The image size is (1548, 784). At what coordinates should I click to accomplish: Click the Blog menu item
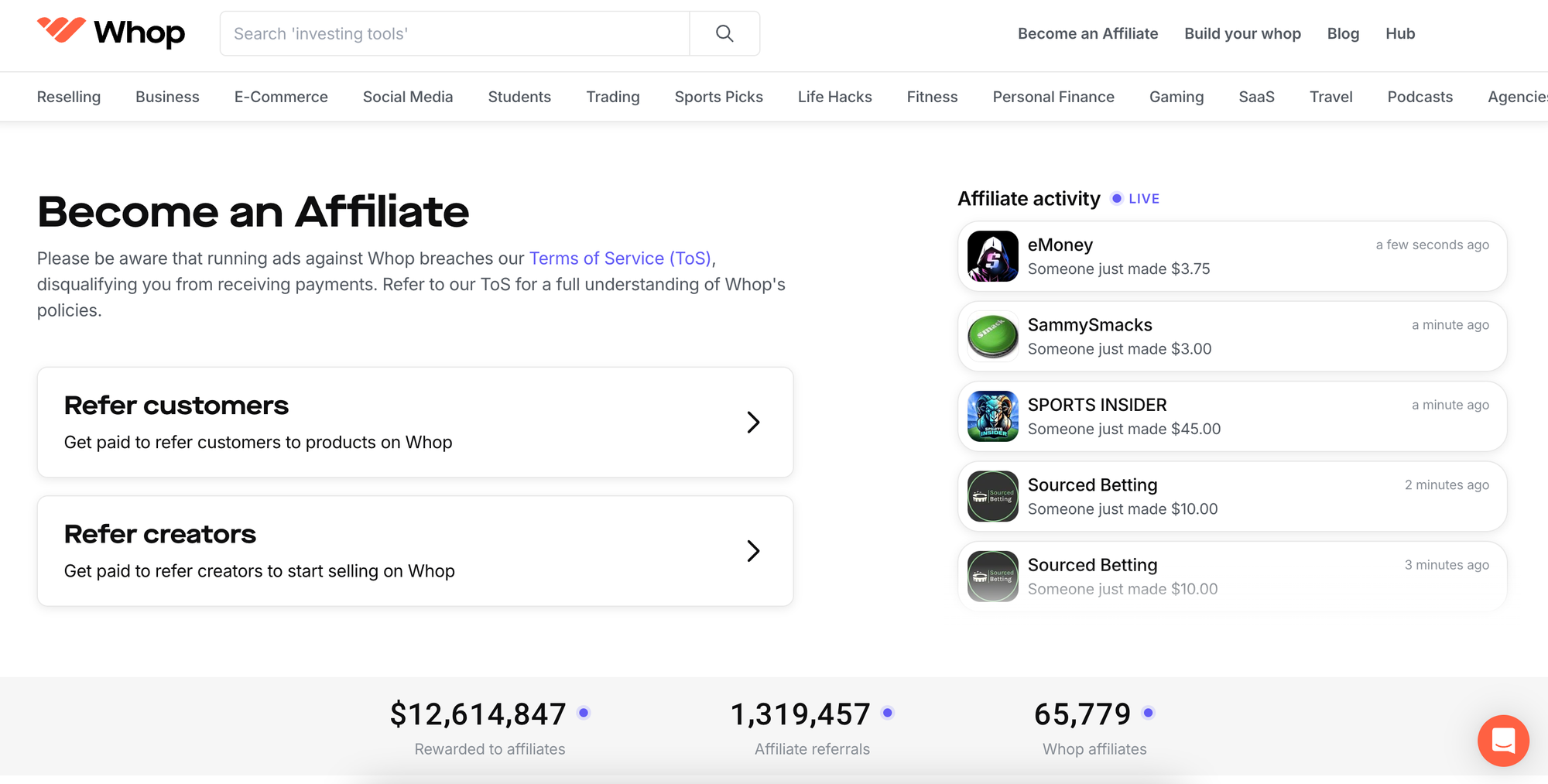[x=1343, y=33]
